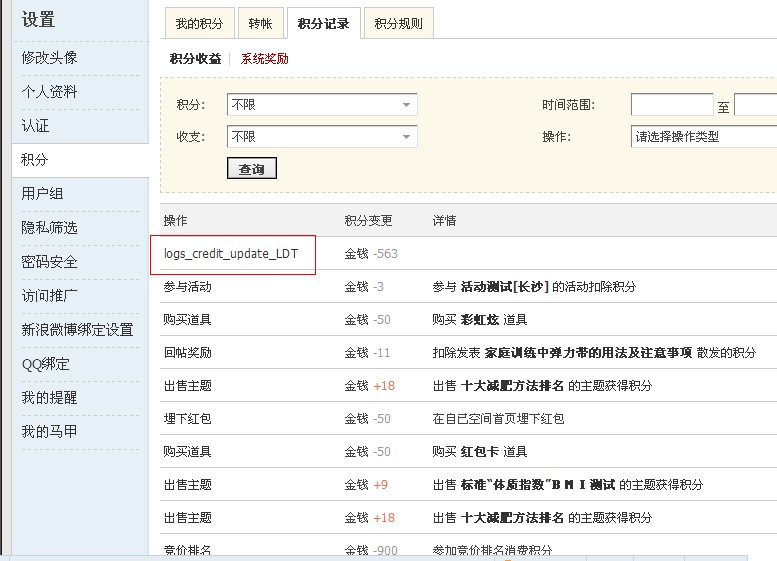Expand the 积分 type dropdown
The image size is (777, 561).
(x=322, y=105)
